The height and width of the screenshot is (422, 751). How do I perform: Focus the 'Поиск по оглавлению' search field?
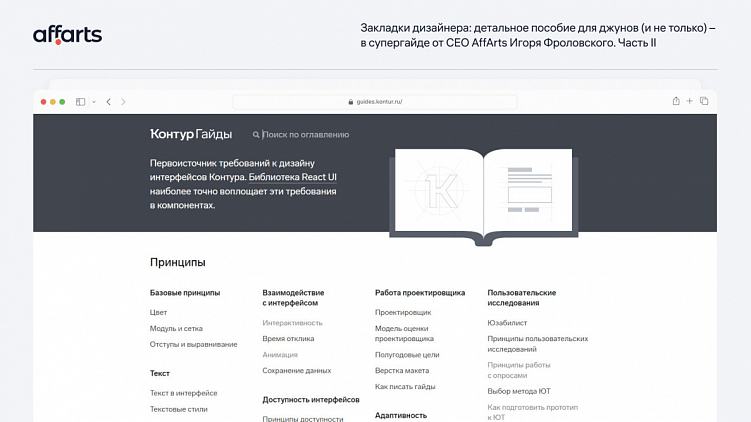pos(306,135)
